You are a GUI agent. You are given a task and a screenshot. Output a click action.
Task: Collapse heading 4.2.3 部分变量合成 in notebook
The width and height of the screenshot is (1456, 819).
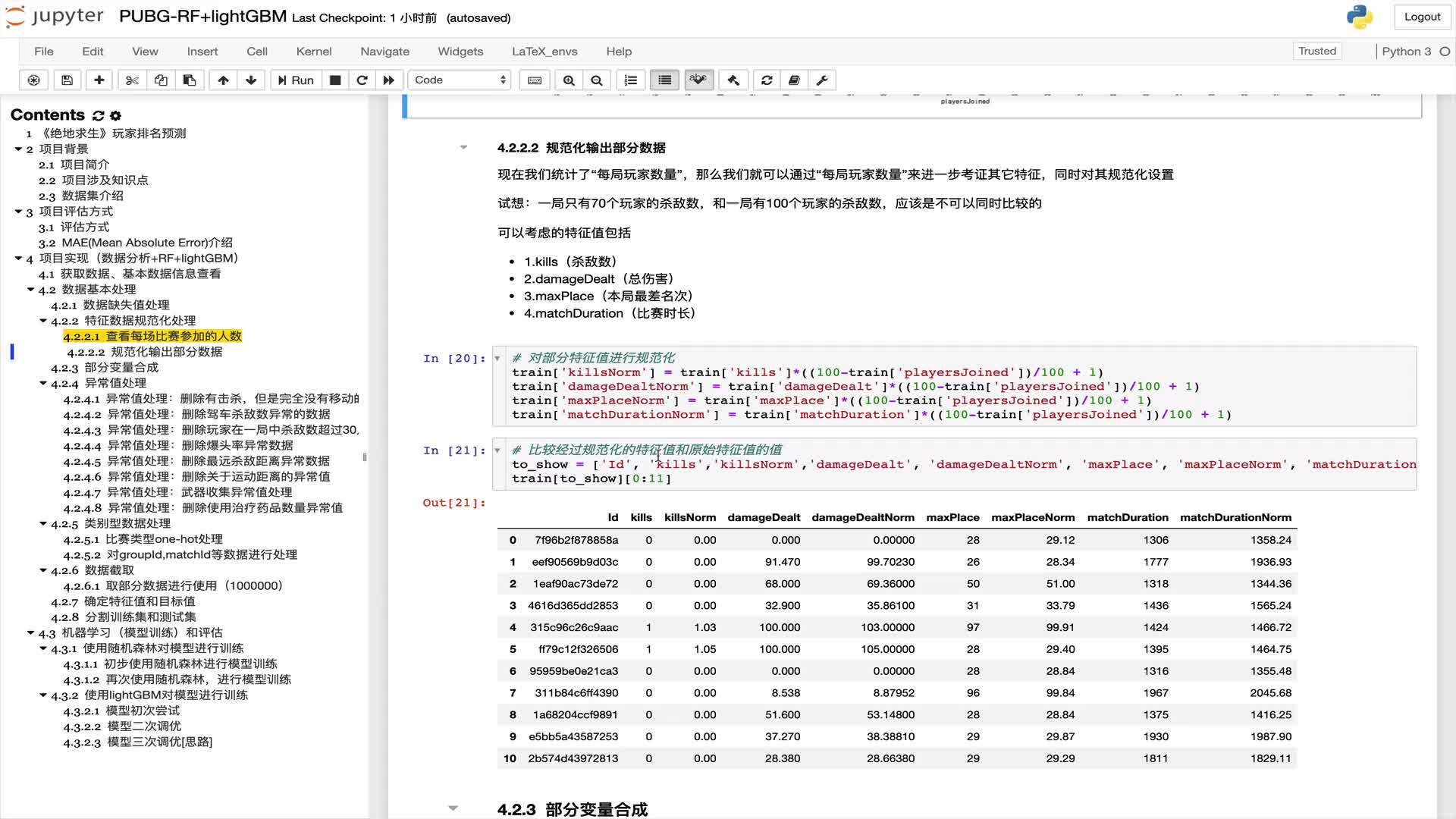click(x=453, y=808)
